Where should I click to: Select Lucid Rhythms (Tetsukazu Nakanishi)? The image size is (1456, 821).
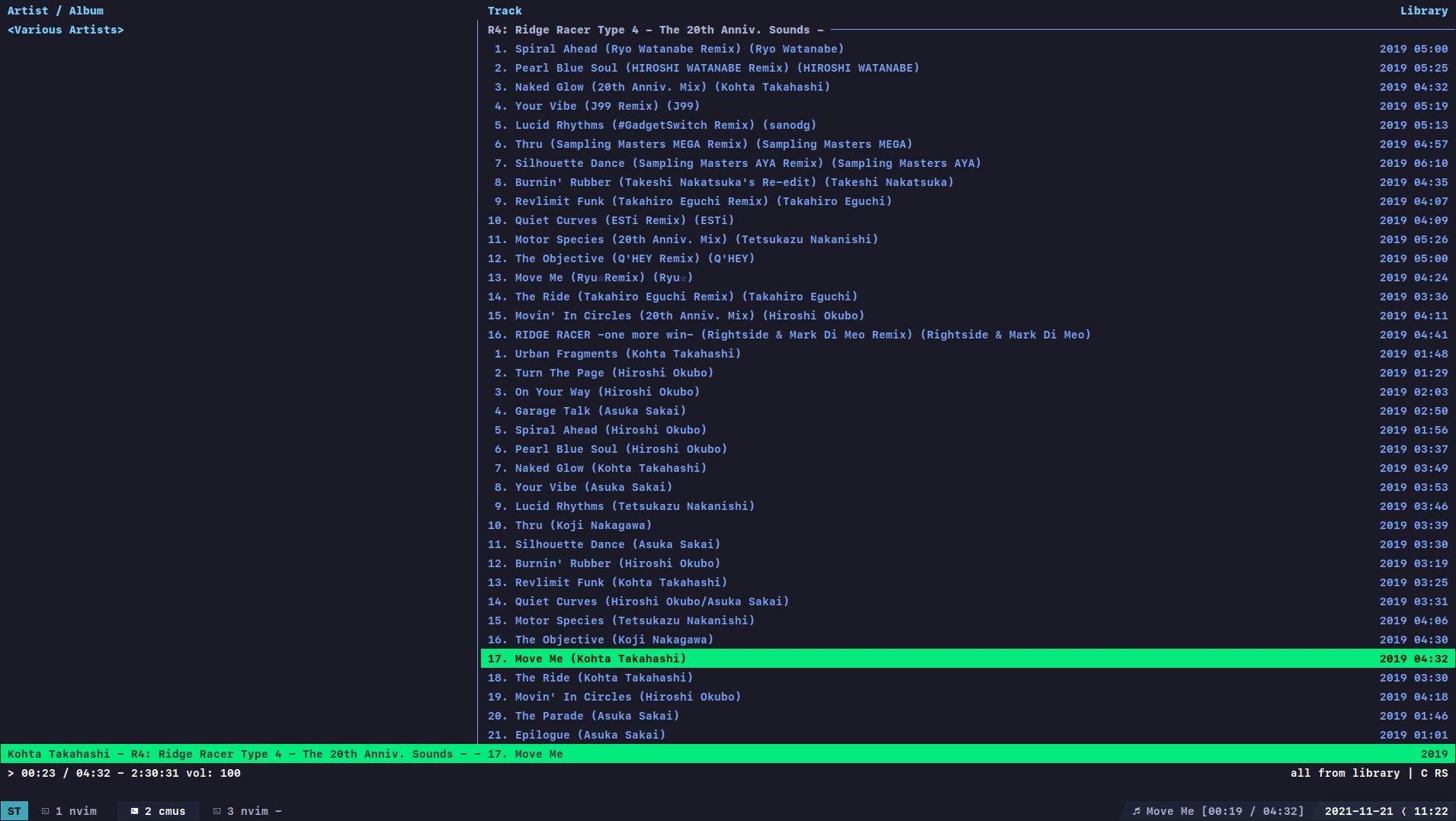(968, 506)
